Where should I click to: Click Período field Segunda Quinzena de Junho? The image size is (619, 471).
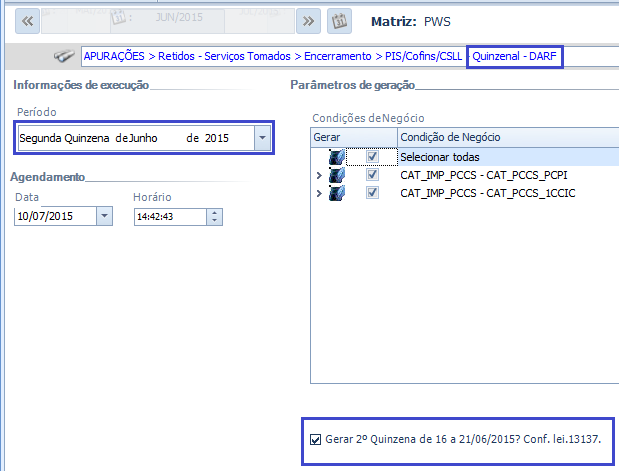pos(136,138)
